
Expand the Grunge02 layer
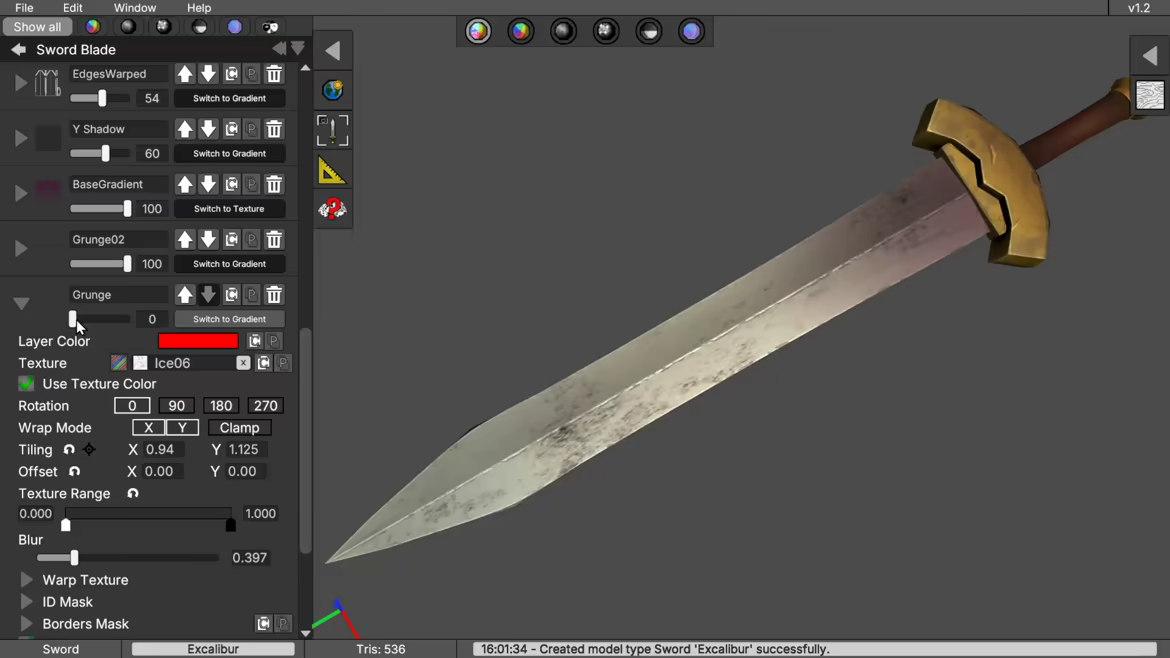(21, 248)
